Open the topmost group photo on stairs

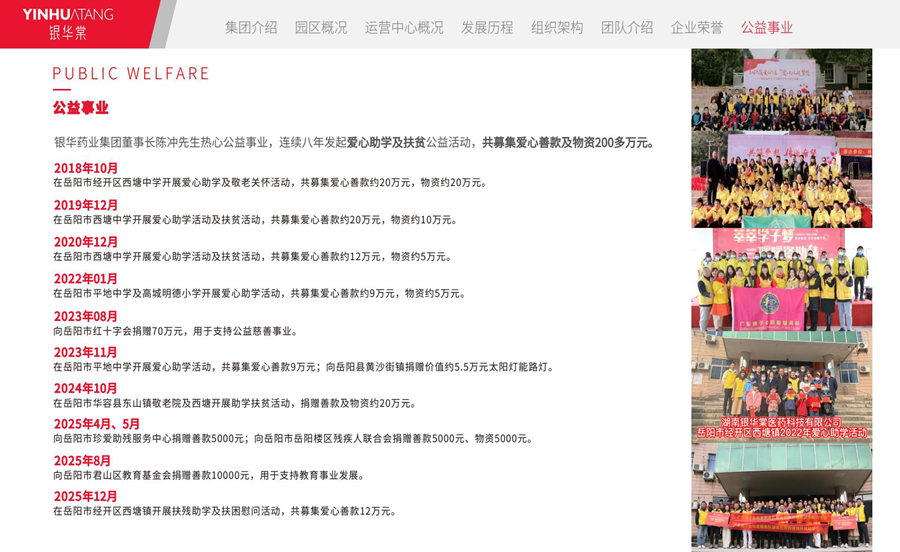(x=781, y=90)
